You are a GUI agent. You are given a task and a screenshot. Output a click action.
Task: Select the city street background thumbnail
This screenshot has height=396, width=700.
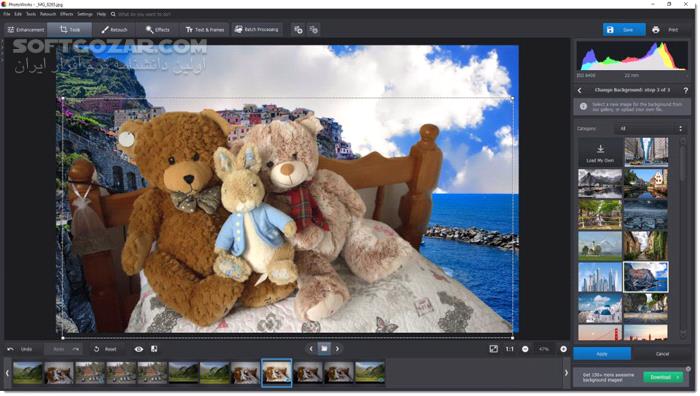pos(646,152)
